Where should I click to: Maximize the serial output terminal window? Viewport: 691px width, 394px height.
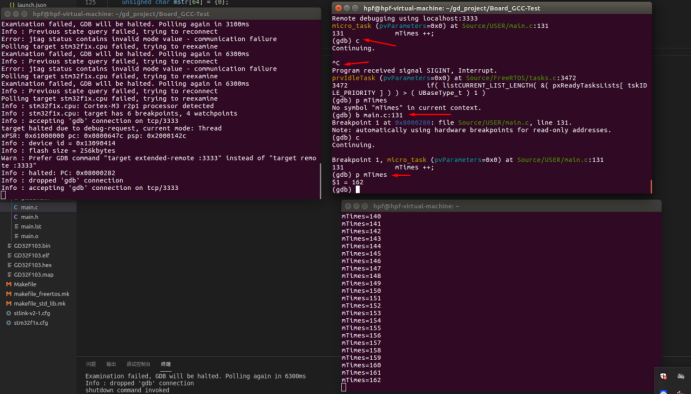pos(364,206)
